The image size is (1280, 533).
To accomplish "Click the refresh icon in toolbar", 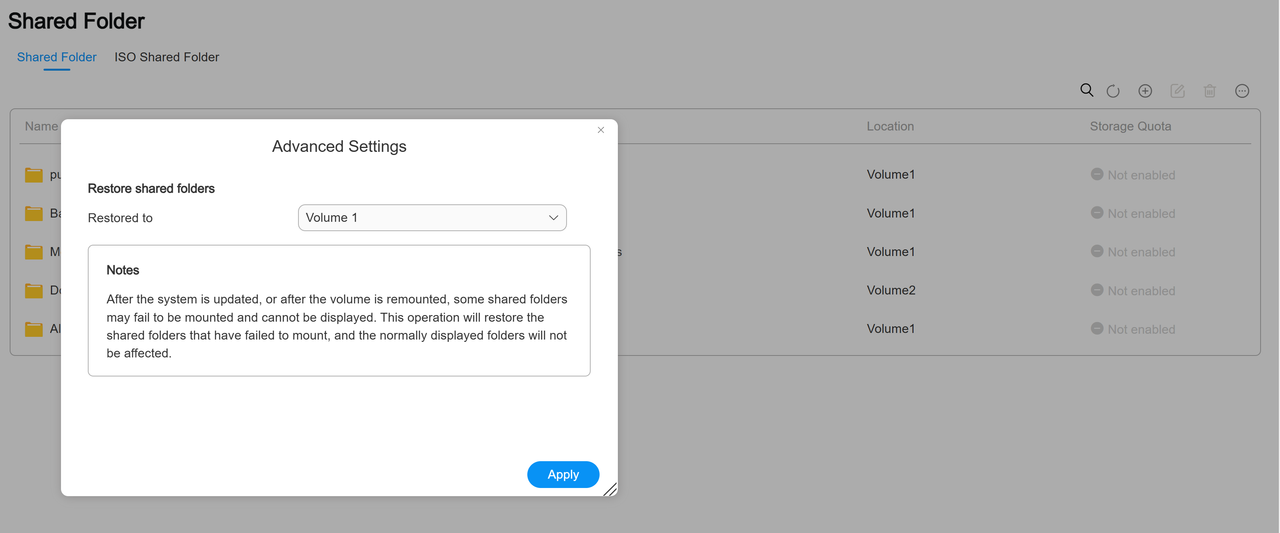I will [1113, 91].
